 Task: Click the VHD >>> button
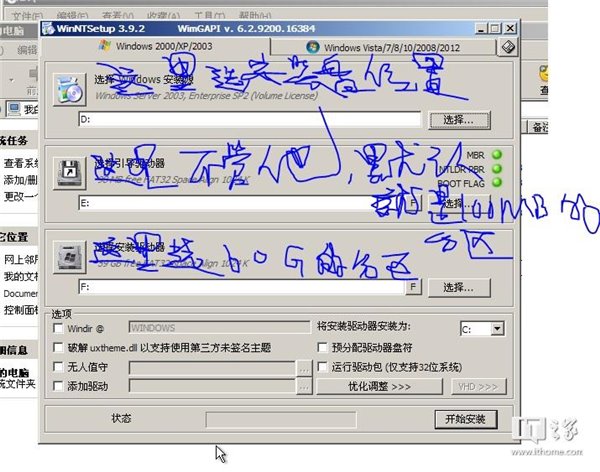click(478, 386)
